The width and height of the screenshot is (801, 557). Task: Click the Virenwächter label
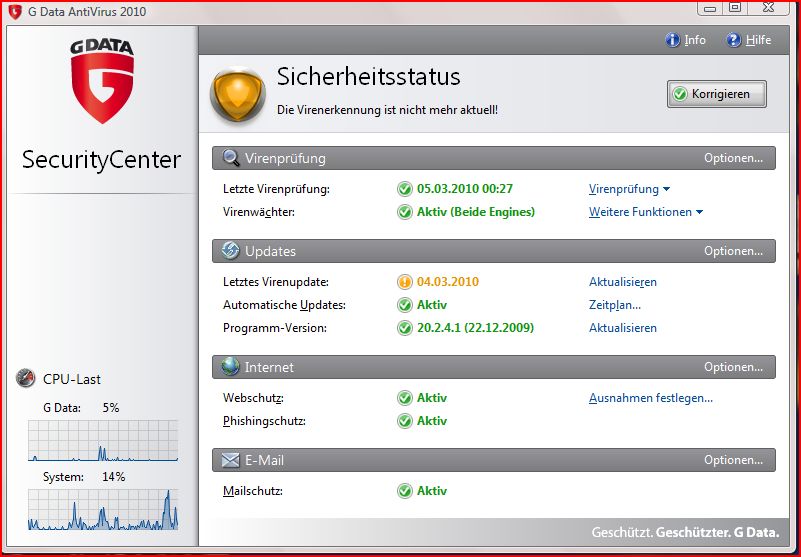click(259, 212)
